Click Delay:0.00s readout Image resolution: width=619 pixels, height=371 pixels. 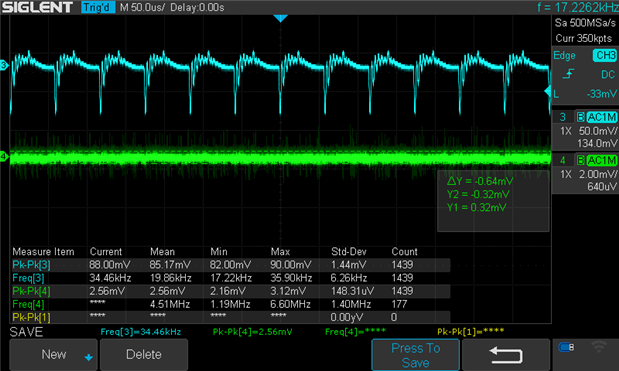tap(197, 7)
